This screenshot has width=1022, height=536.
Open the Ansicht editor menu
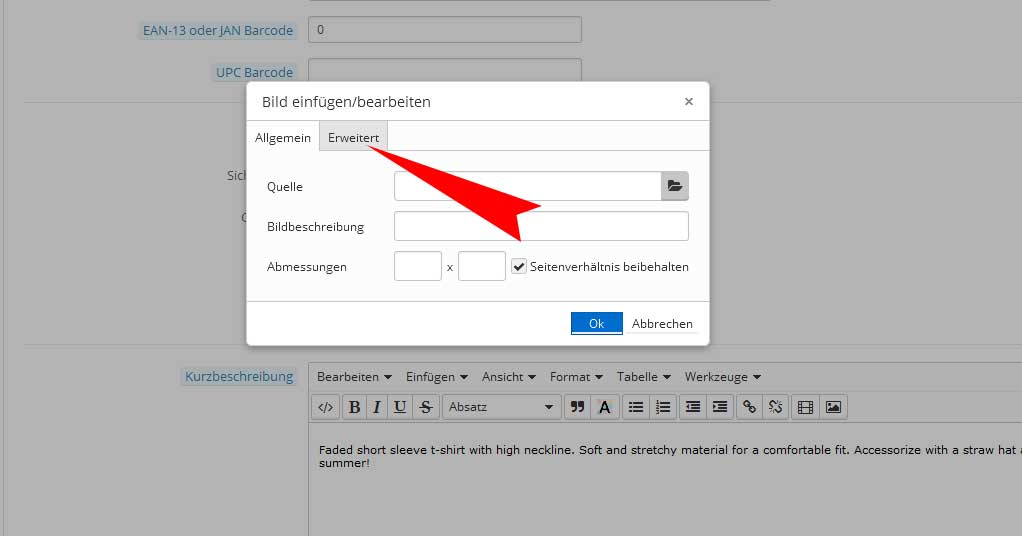[x=508, y=377]
